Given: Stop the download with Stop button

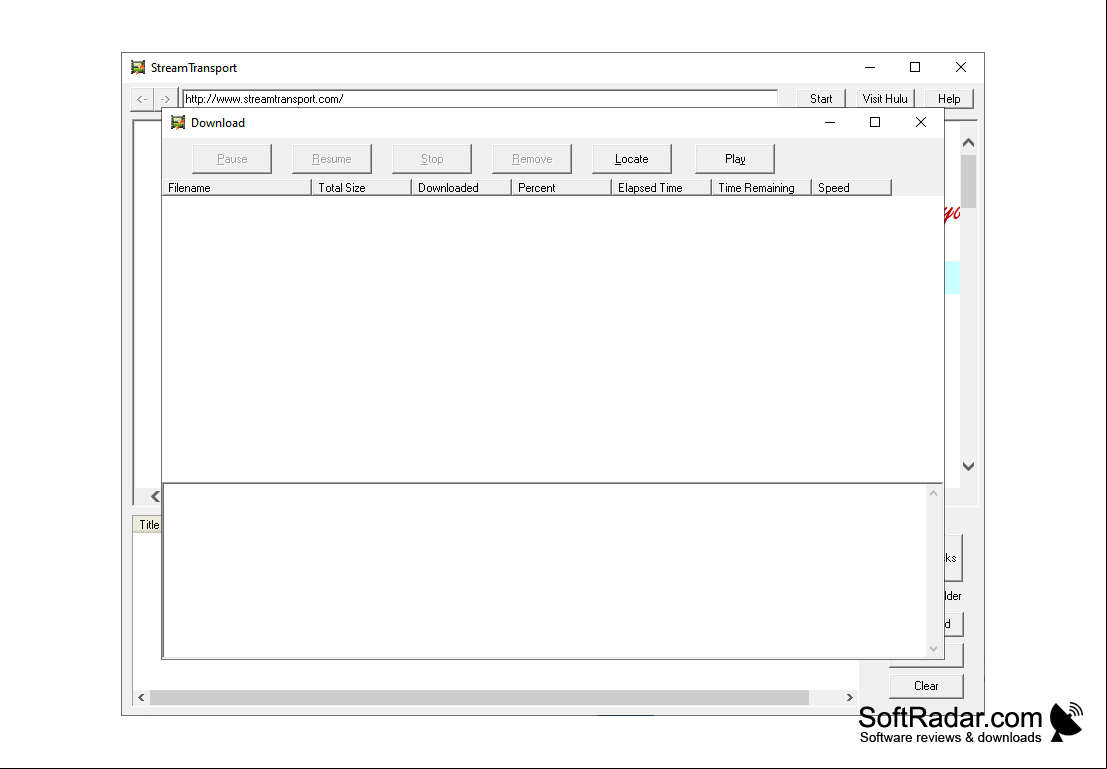Looking at the screenshot, I should (432, 159).
